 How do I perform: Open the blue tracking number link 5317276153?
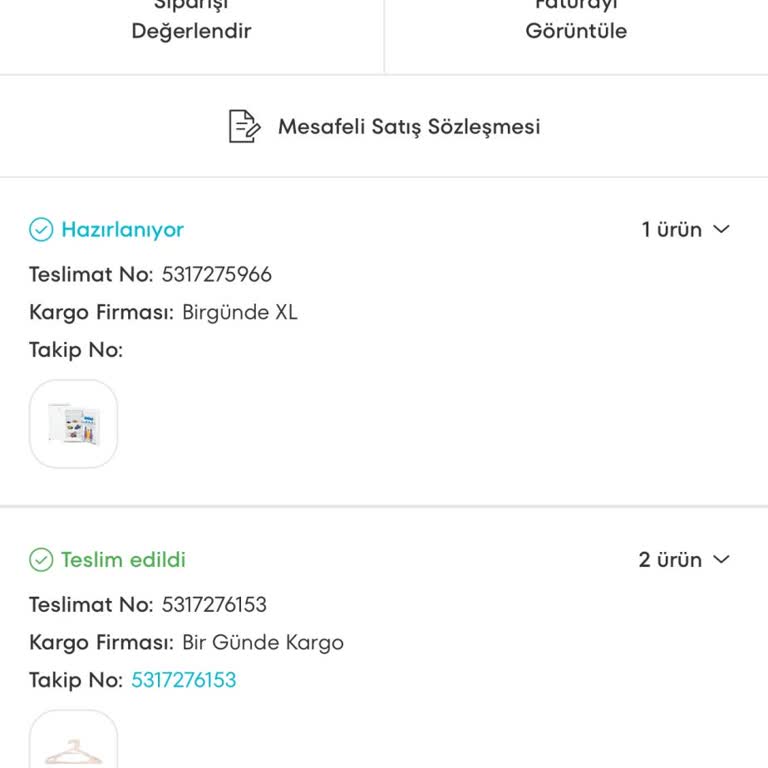pos(184,680)
